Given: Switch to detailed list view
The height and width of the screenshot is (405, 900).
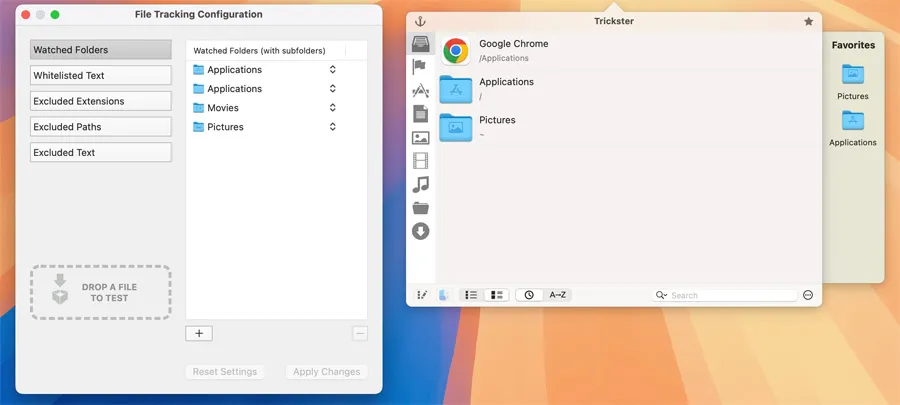Looking at the screenshot, I should tap(496, 295).
